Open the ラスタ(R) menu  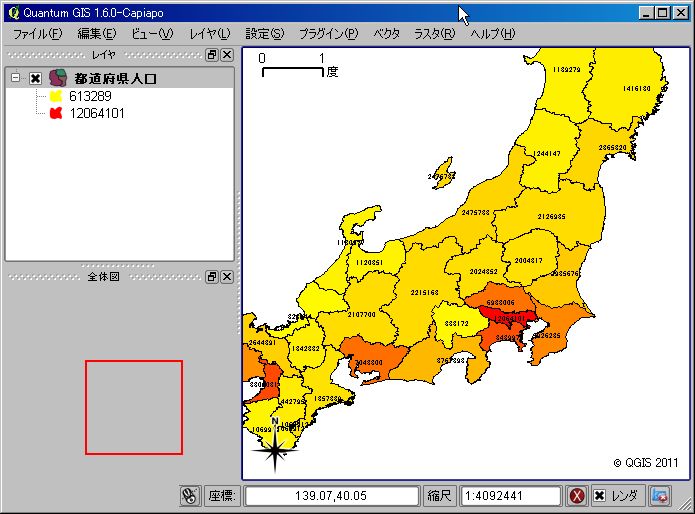pyautogui.click(x=434, y=33)
